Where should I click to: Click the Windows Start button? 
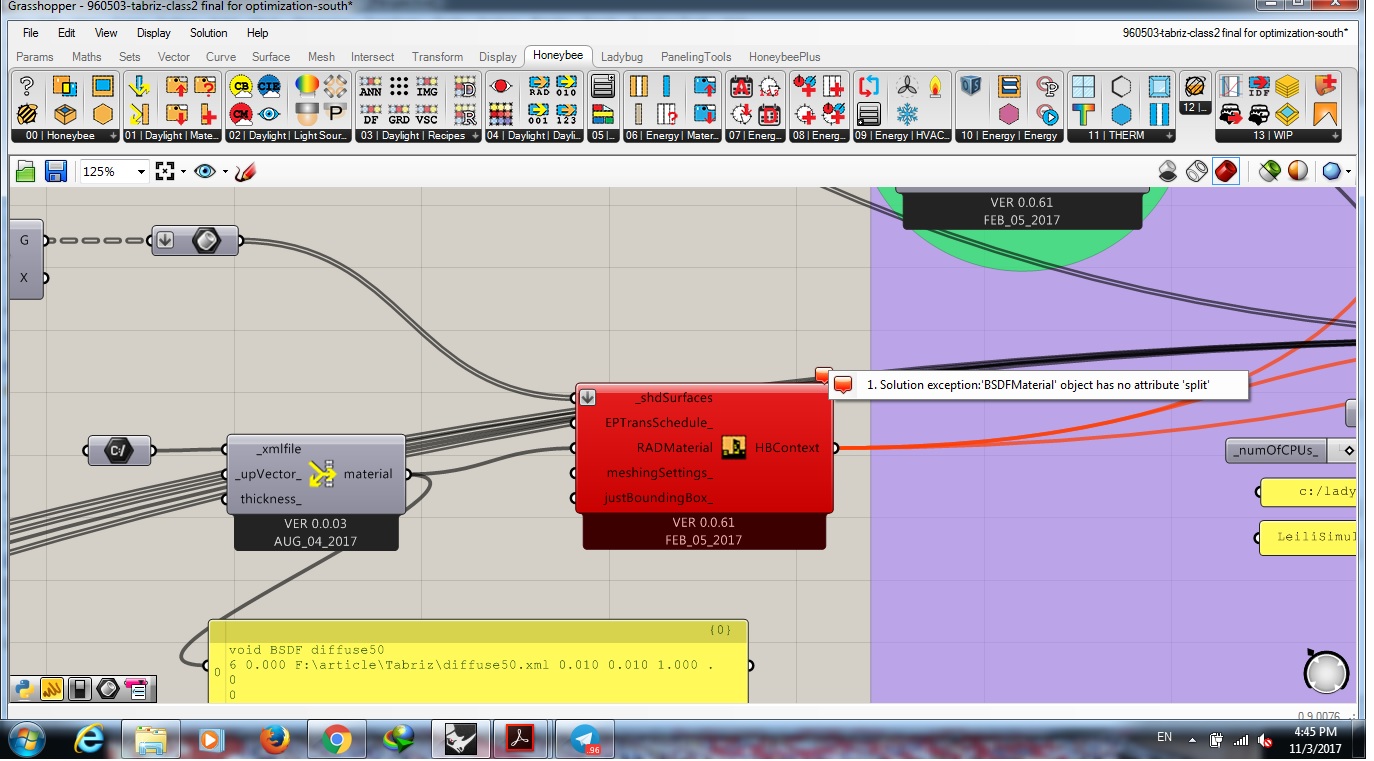tap(26, 740)
